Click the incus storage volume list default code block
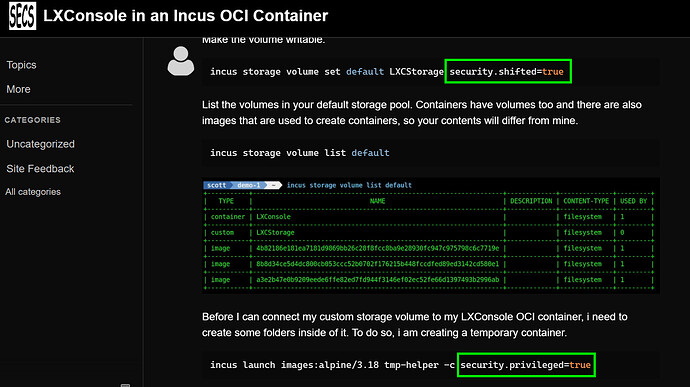 click(430, 153)
